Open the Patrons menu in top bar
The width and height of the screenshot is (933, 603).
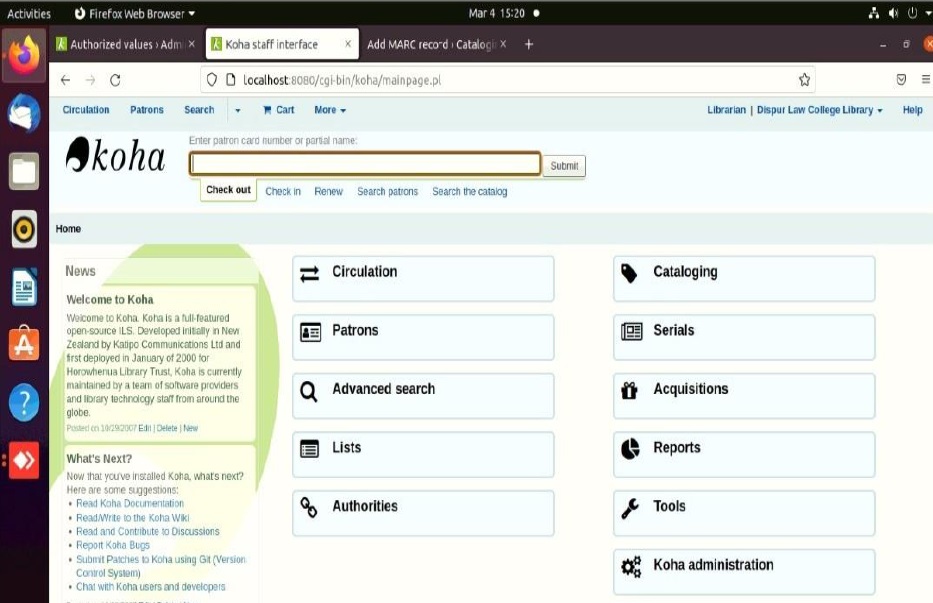[x=147, y=110]
